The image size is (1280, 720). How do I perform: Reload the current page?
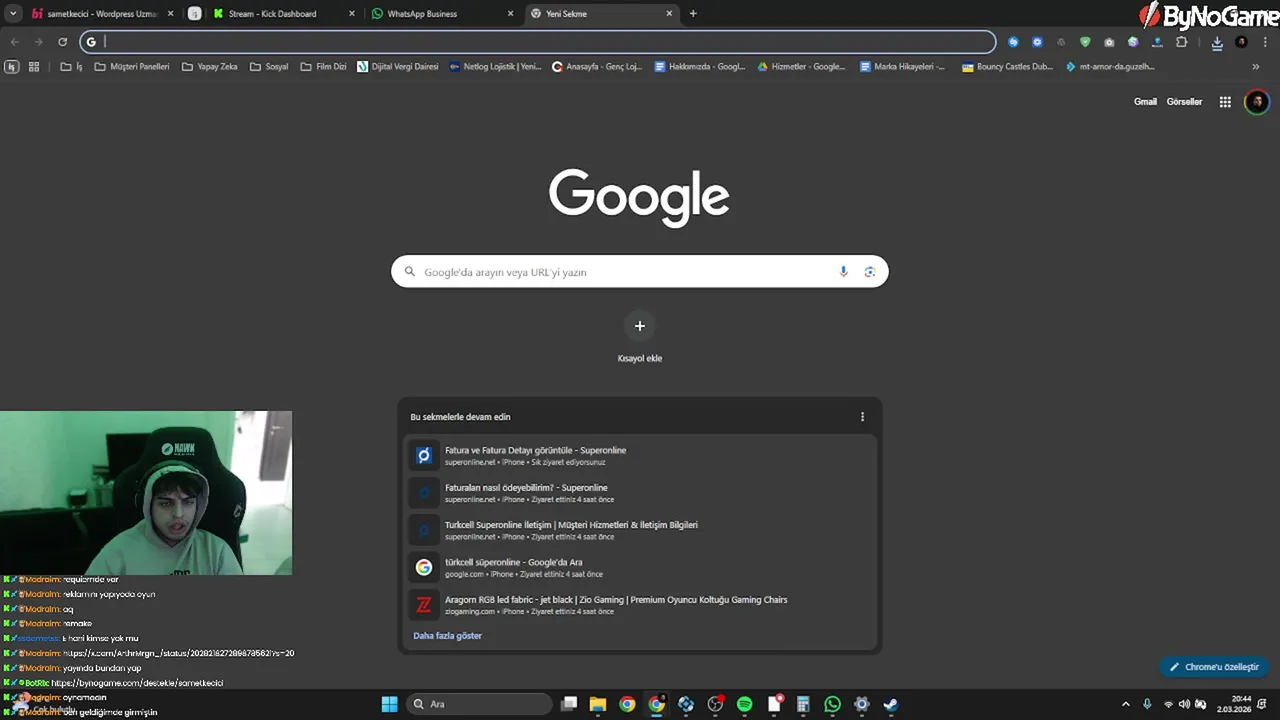click(x=62, y=42)
